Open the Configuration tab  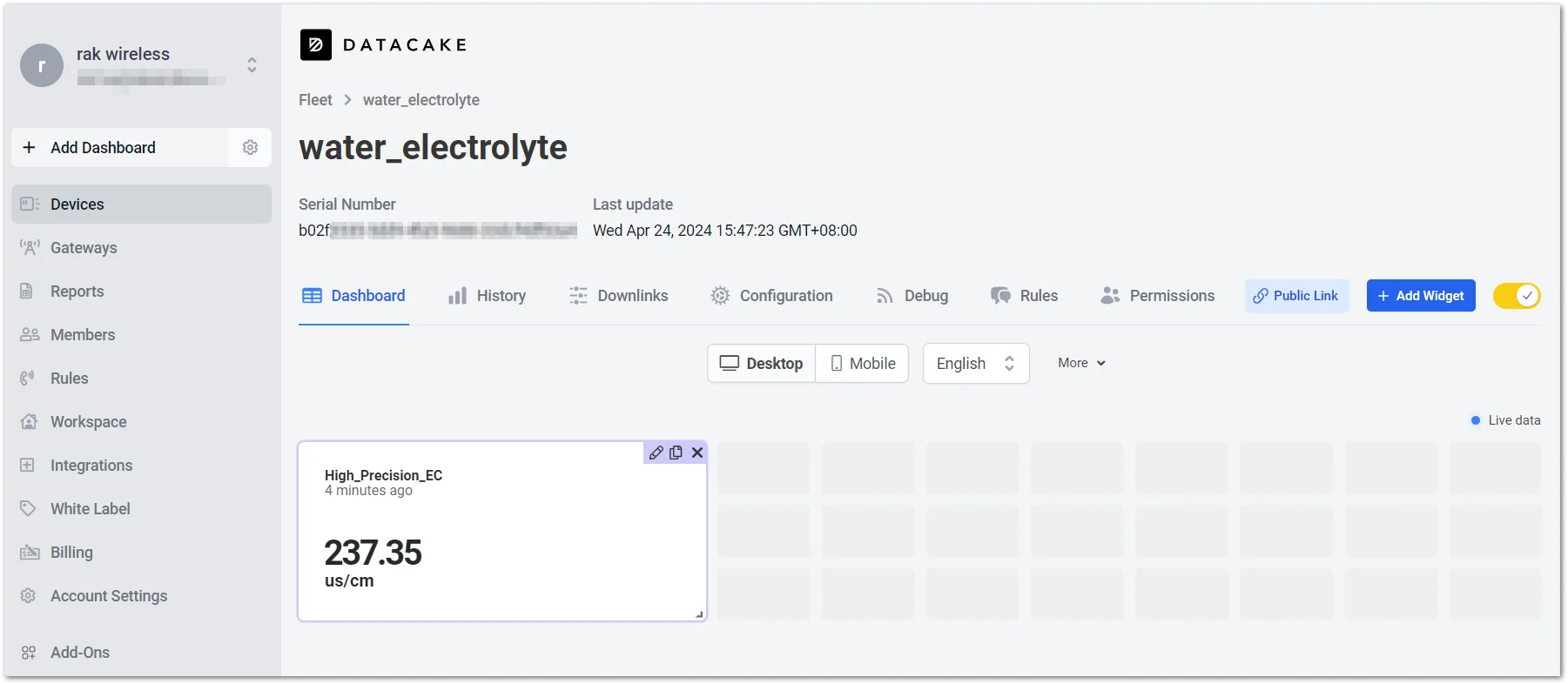pyautogui.click(x=771, y=296)
